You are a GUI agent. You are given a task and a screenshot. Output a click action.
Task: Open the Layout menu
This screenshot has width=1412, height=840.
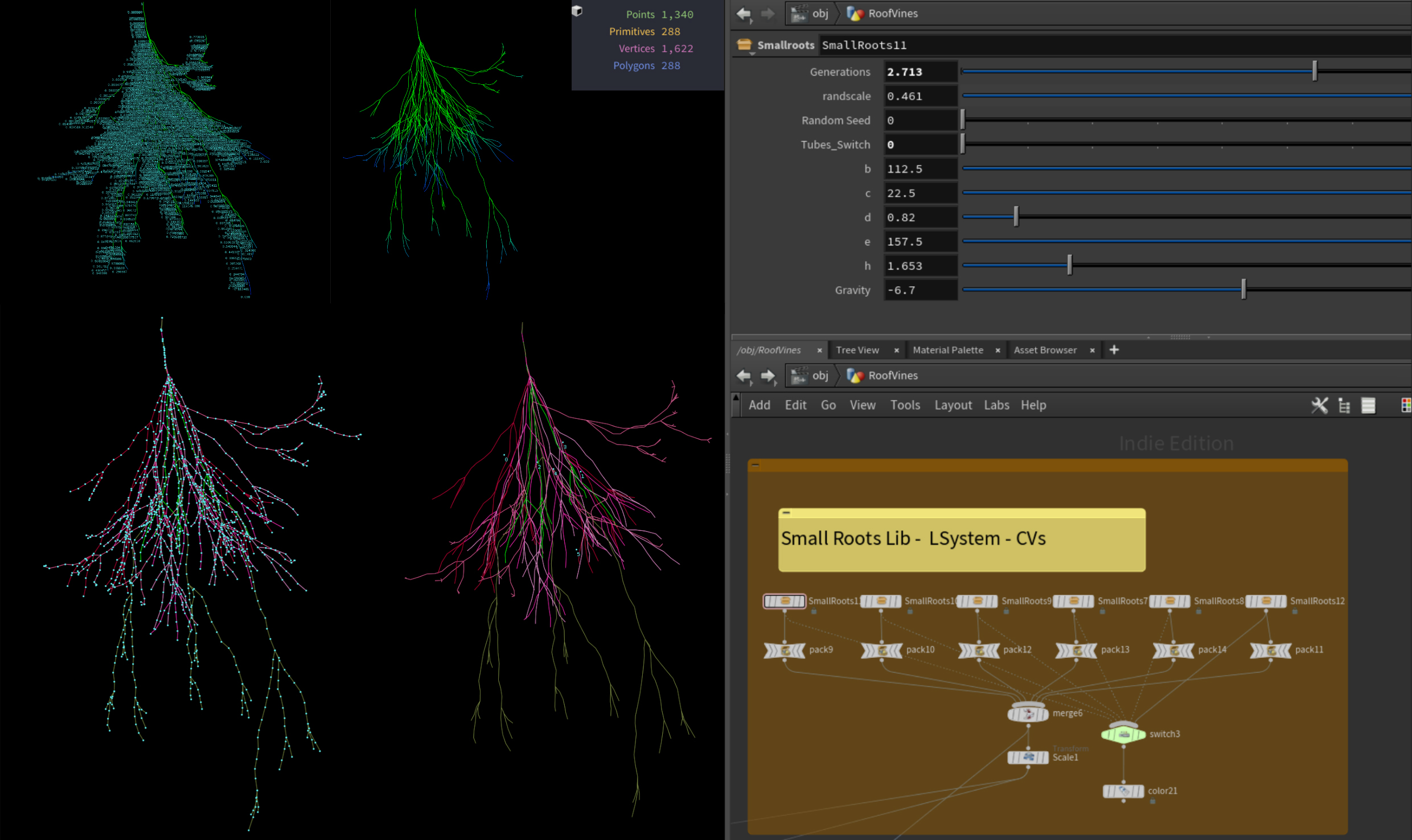[953, 405]
